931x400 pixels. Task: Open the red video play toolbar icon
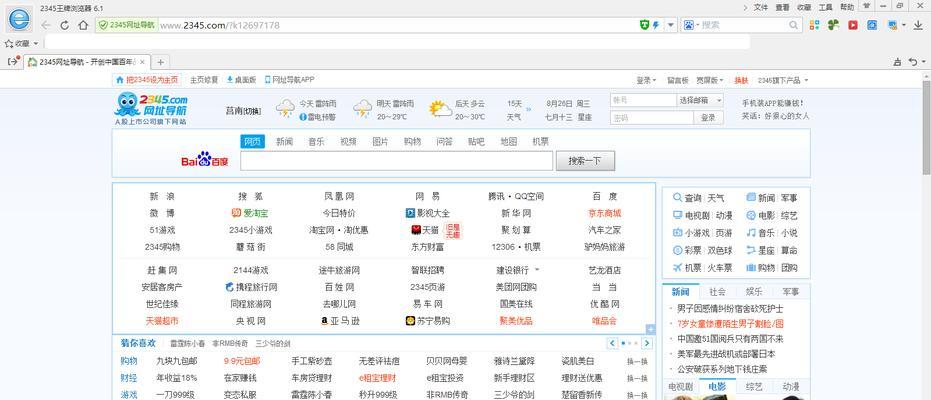pos(853,25)
